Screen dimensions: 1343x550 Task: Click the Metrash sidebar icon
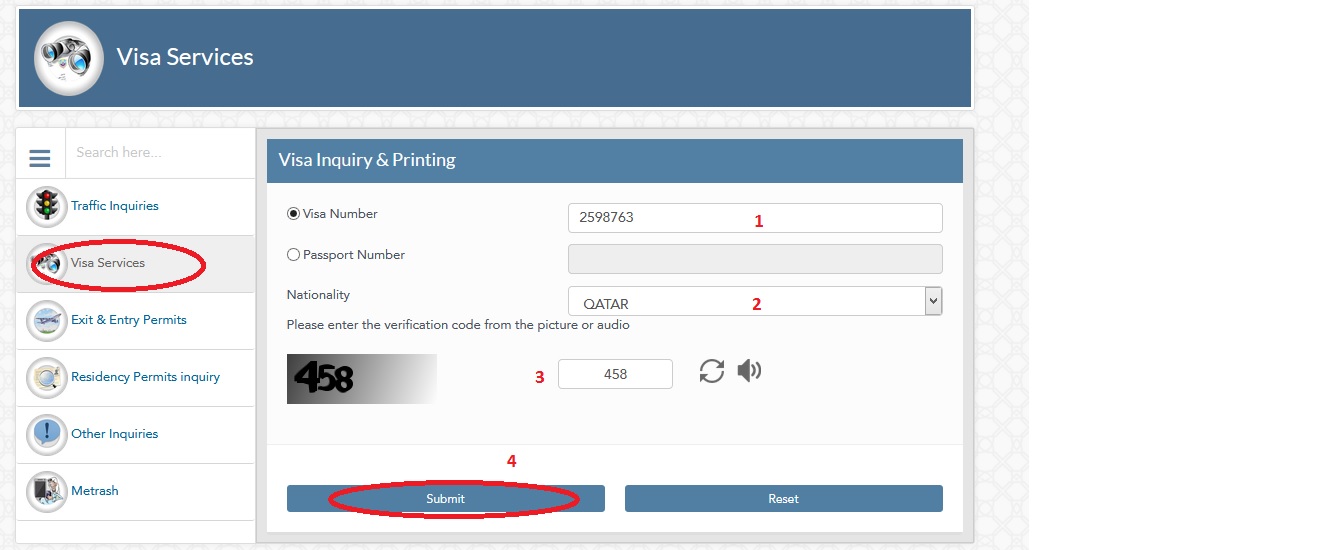point(46,492)
